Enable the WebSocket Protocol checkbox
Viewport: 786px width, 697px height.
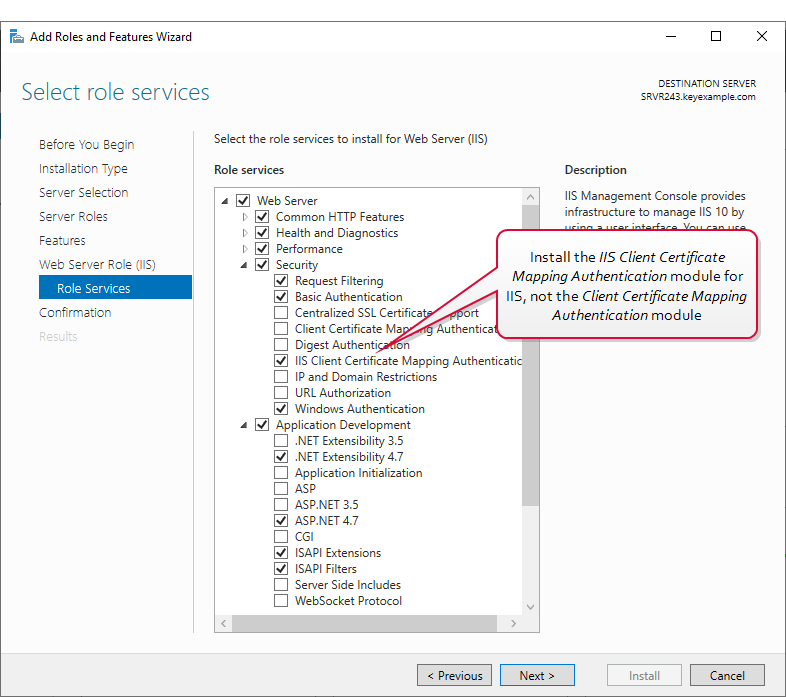(x=281, y=601)
